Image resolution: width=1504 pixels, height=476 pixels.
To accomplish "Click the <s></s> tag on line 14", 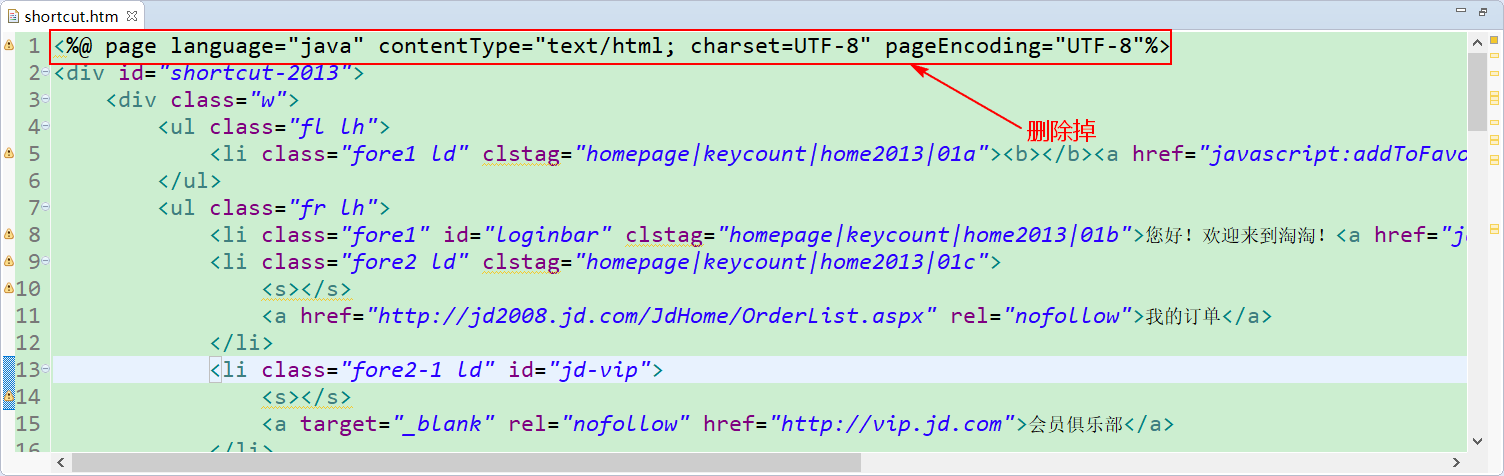I will coord(307,397).
